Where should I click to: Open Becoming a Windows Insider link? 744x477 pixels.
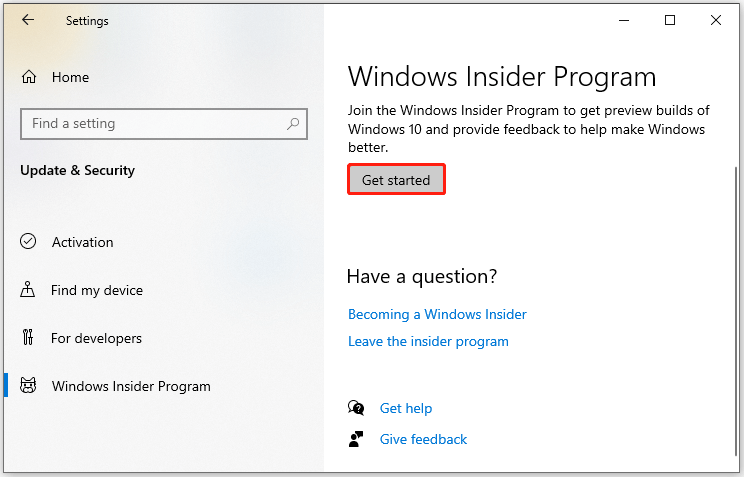[437, 314]
